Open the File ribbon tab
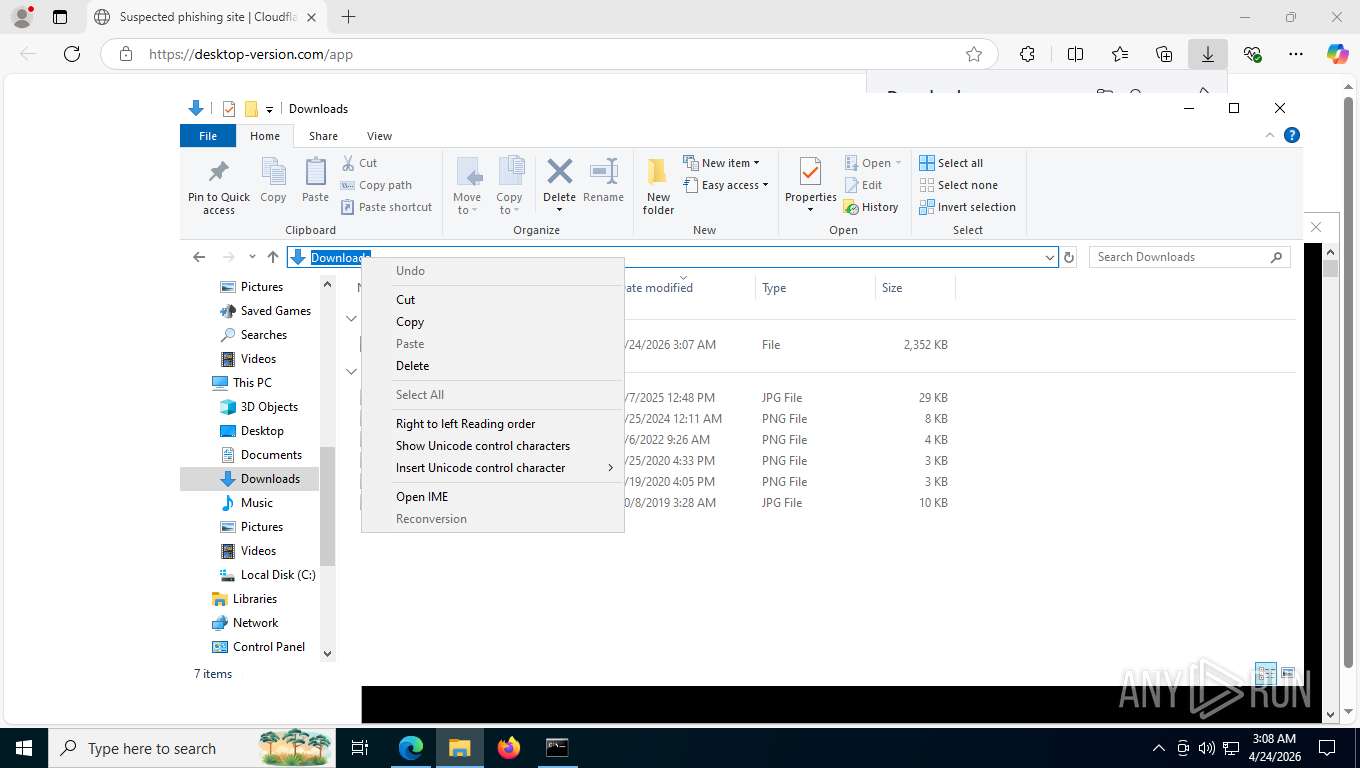1360x768 pixels. tap(208, 136)
